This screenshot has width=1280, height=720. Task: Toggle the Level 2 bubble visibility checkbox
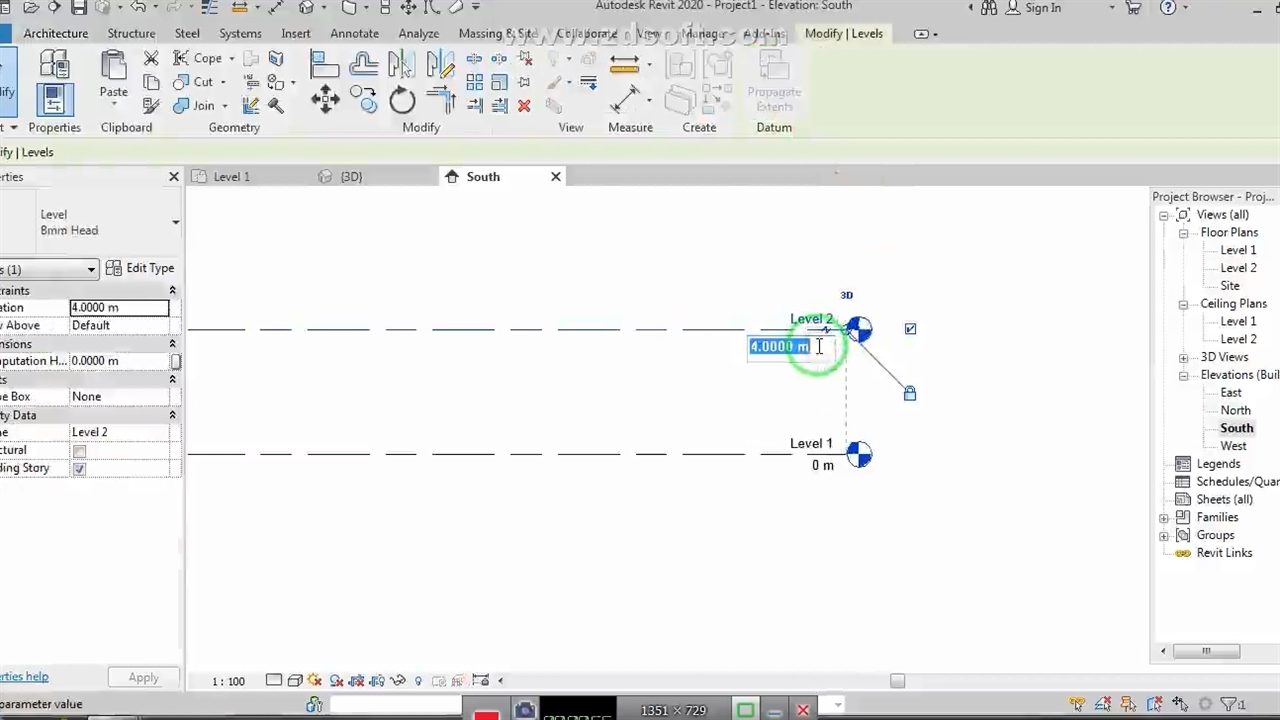click(x=910, y=329)
